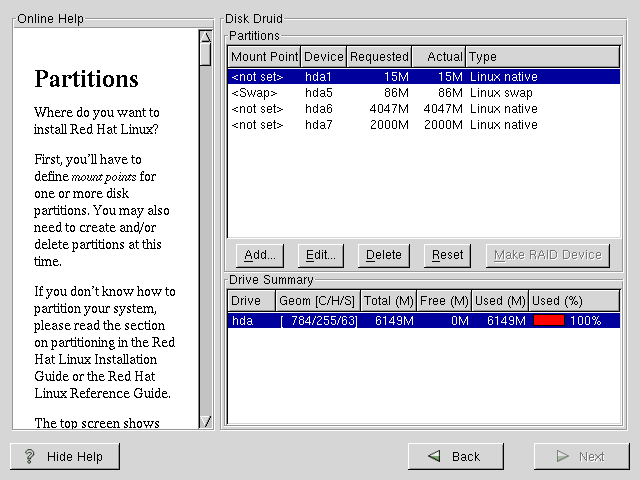Click the Type column header
The image size is (640, 480).
[541, 57]
